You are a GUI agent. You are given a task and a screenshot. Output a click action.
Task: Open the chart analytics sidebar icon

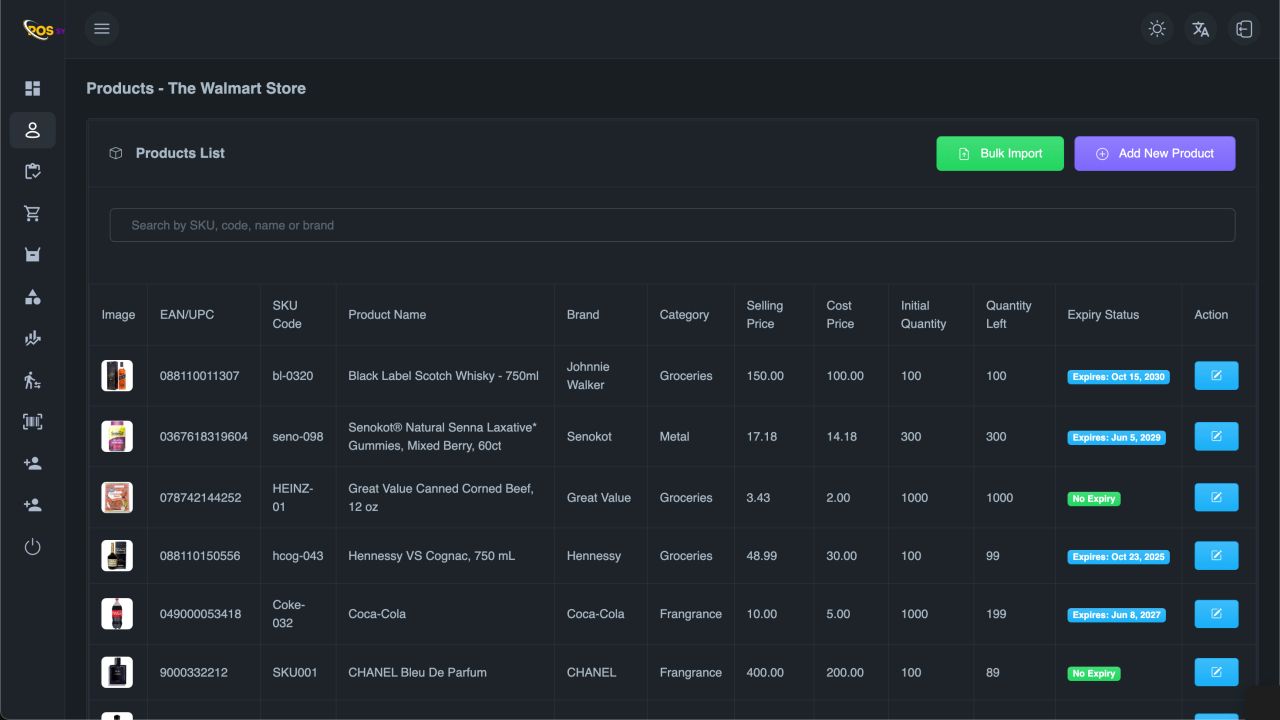point(32,338)
